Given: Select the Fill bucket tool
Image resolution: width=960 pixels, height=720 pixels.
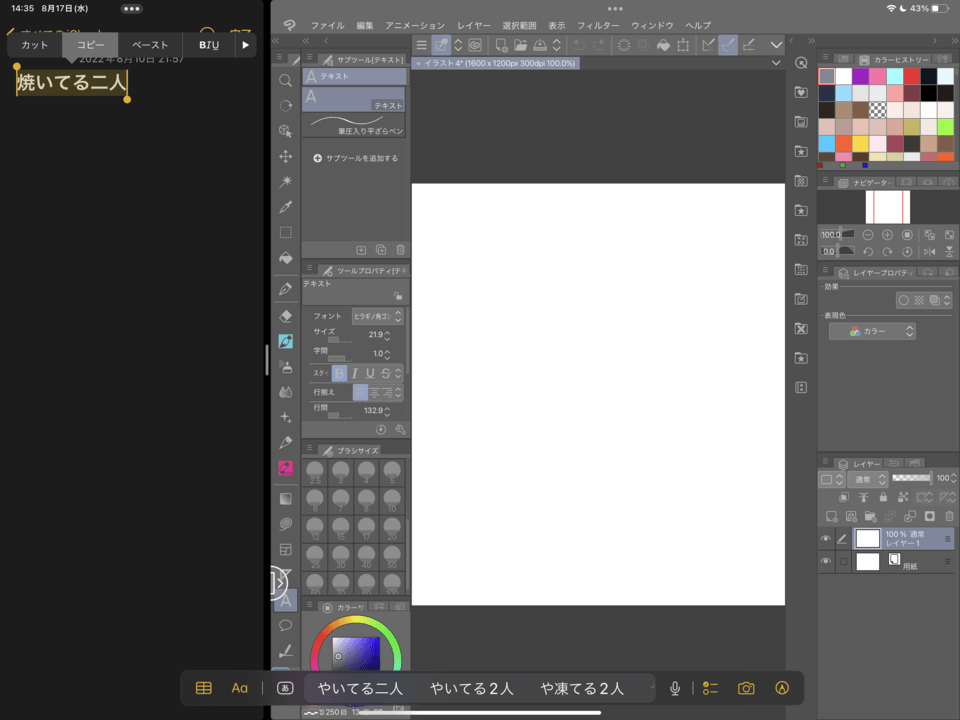Looking at the screenshot, I should click(x=285, y=255).
